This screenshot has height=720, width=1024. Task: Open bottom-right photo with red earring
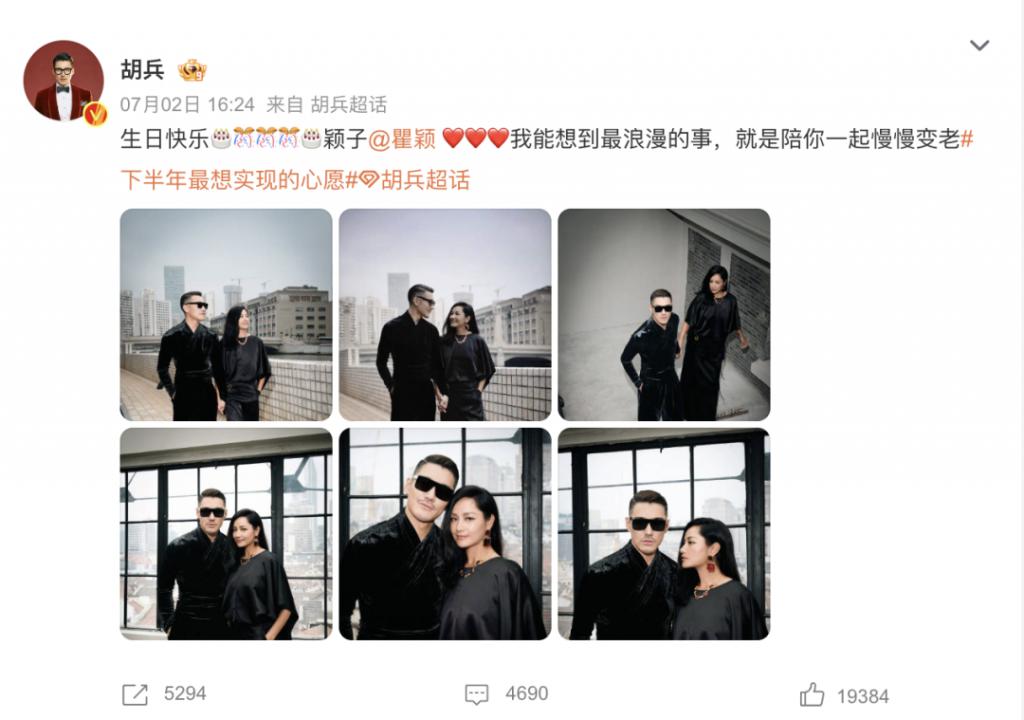click(x=664, y=534)
